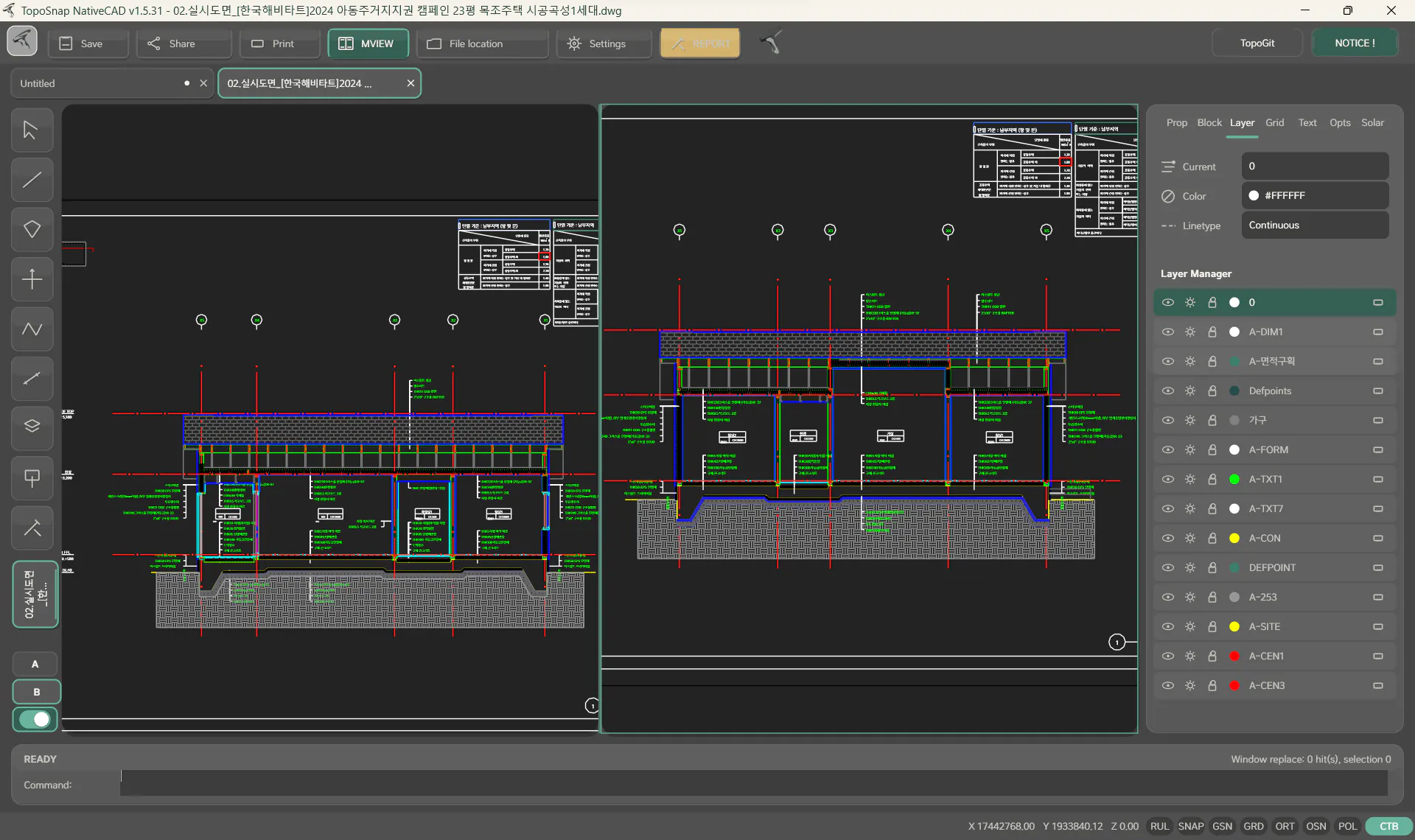Click the Command input field
This screenshot has height=840, width=1415.
(754, 784)
